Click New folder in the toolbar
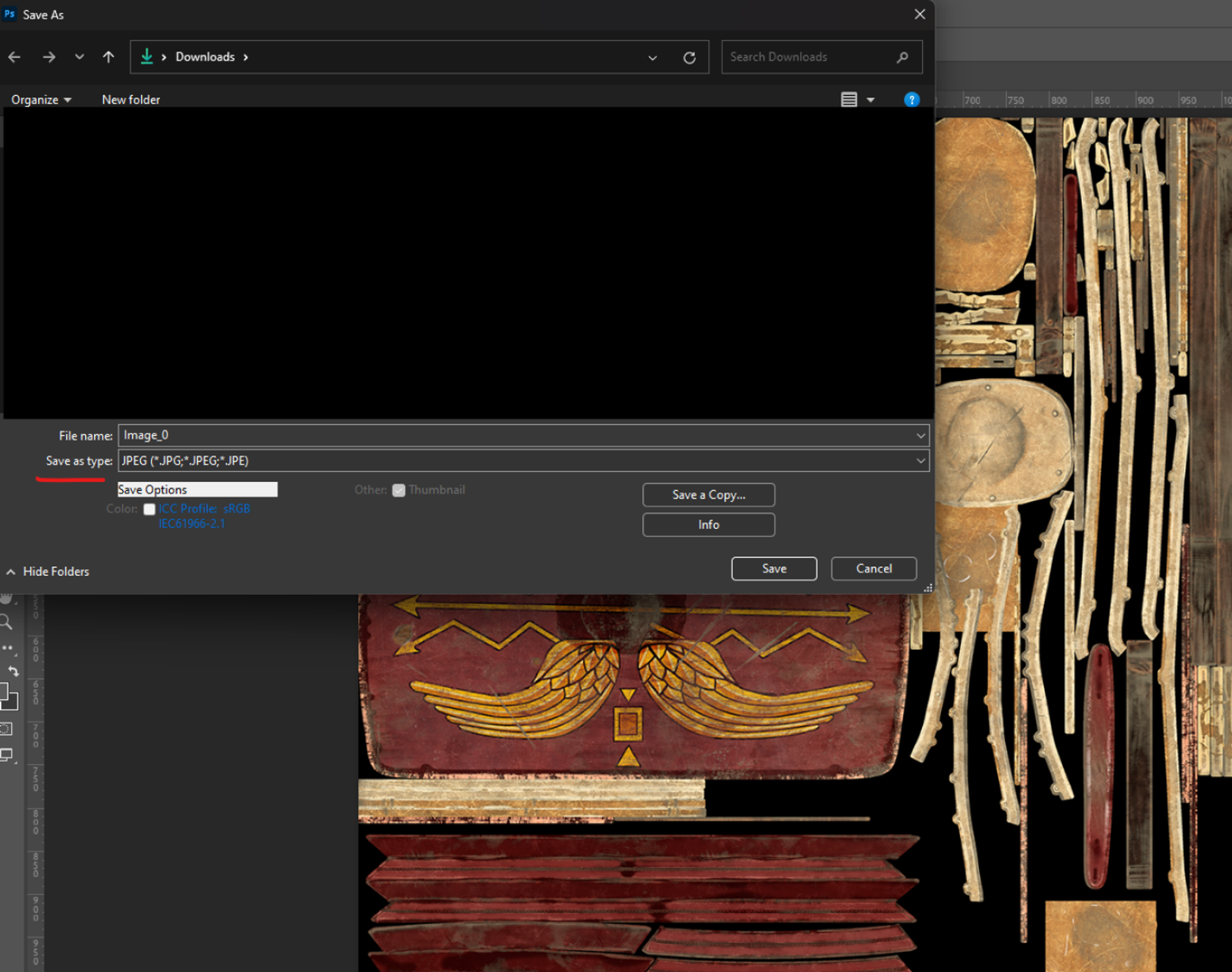1232x972 pixels. click(131, 100)
